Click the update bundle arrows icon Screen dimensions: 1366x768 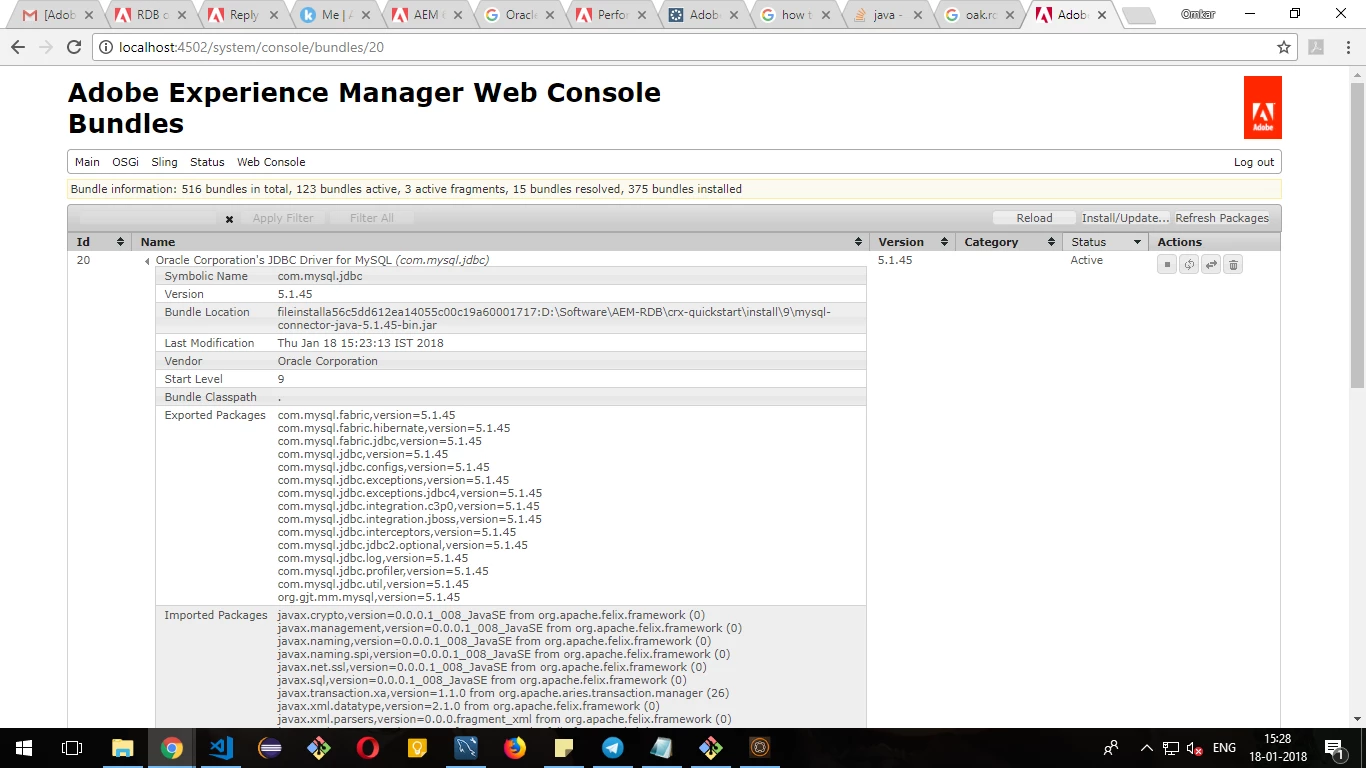[1211, 264]
